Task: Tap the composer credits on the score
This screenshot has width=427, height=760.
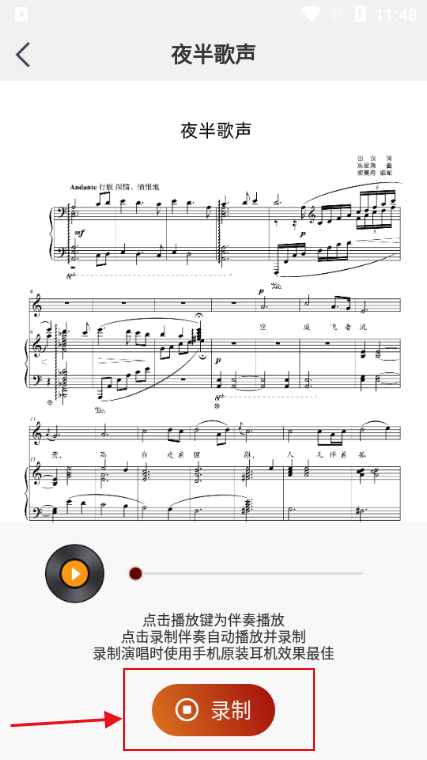Action: click(x=375, y=165)
